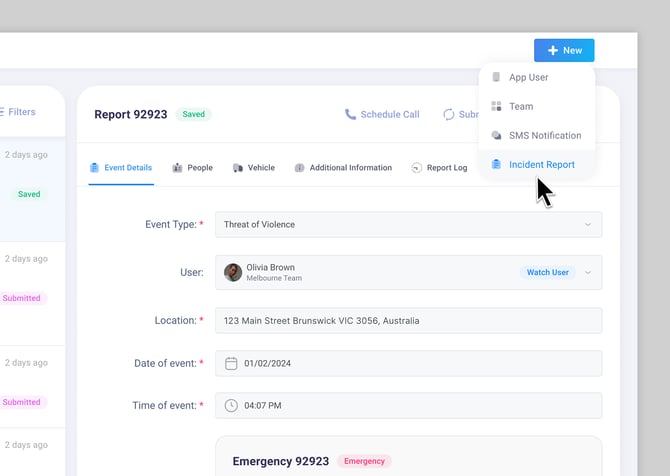Click the Time of event field
670x476 pixels.
click(x=408, y=405)
